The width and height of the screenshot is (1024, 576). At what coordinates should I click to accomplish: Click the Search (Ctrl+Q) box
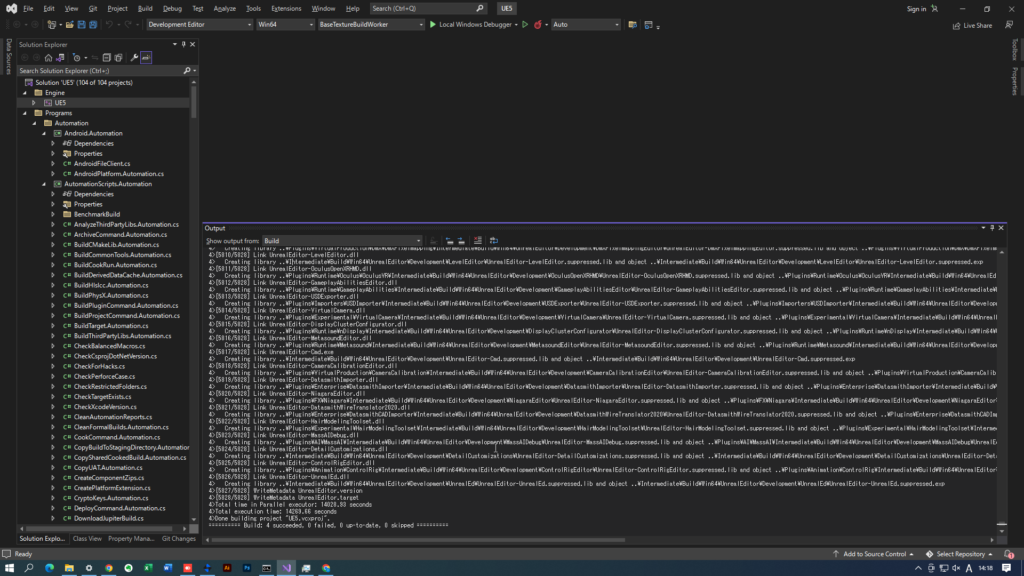[x=428, y=8]
